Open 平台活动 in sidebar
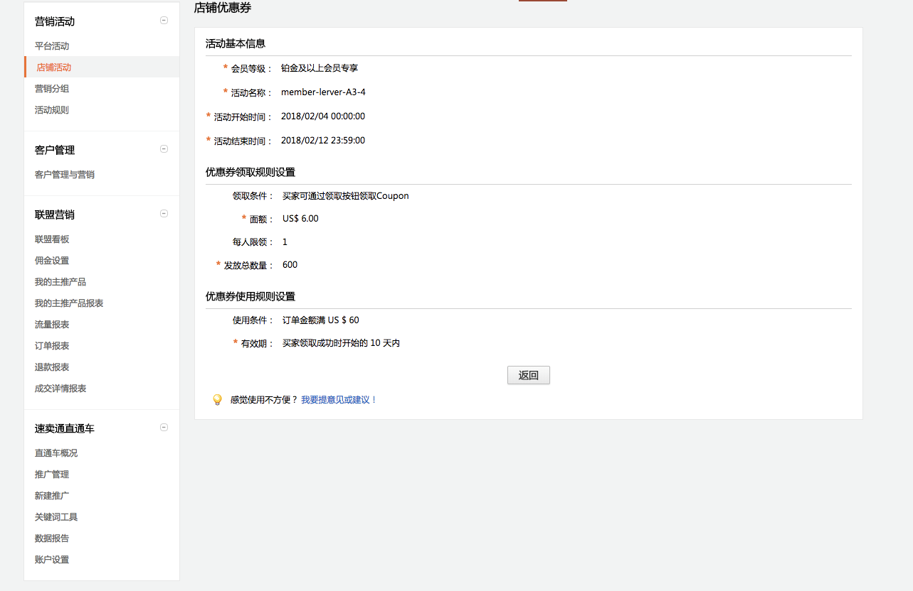 click(x=52, y=46)
